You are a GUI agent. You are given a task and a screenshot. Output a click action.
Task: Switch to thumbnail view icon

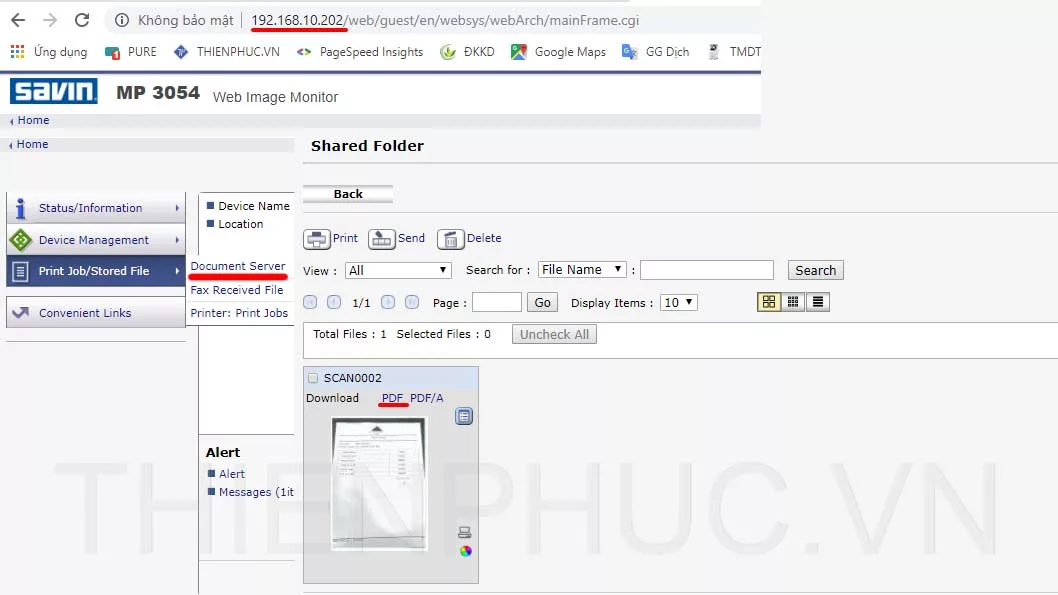pyautogui.click(x=769, y=302)
